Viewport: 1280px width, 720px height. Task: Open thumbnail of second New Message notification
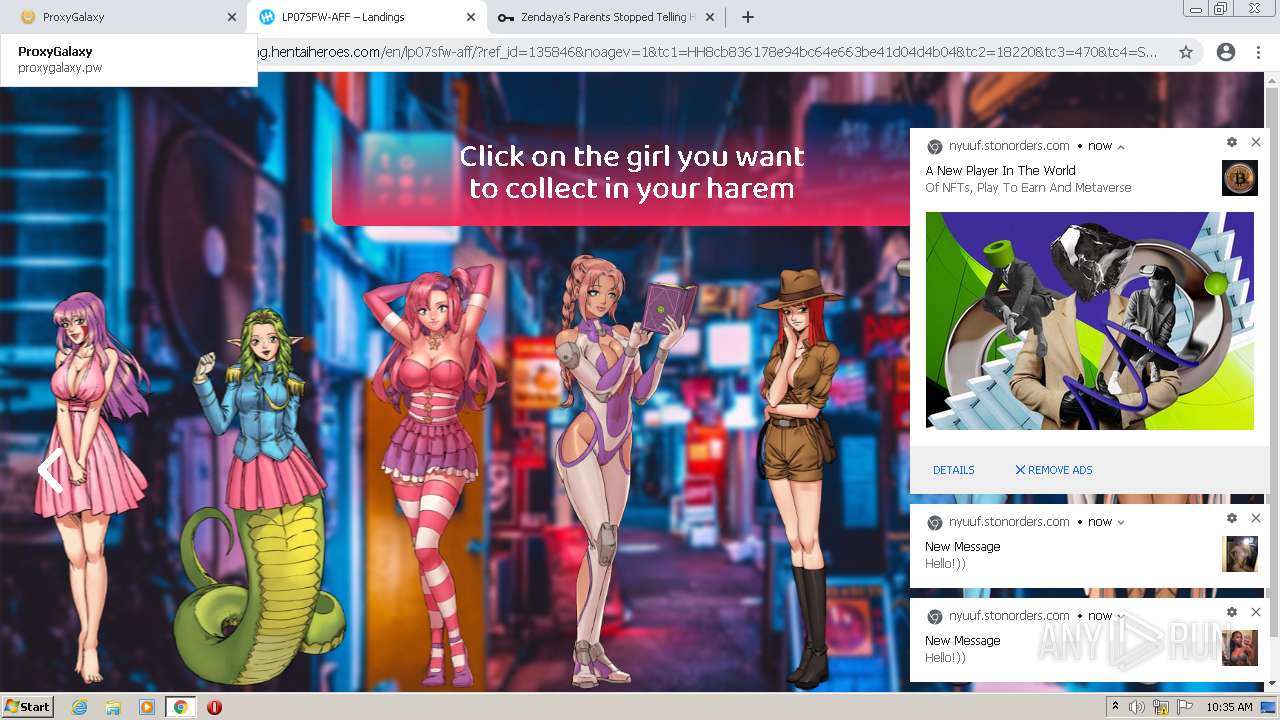click(1240, 648)
